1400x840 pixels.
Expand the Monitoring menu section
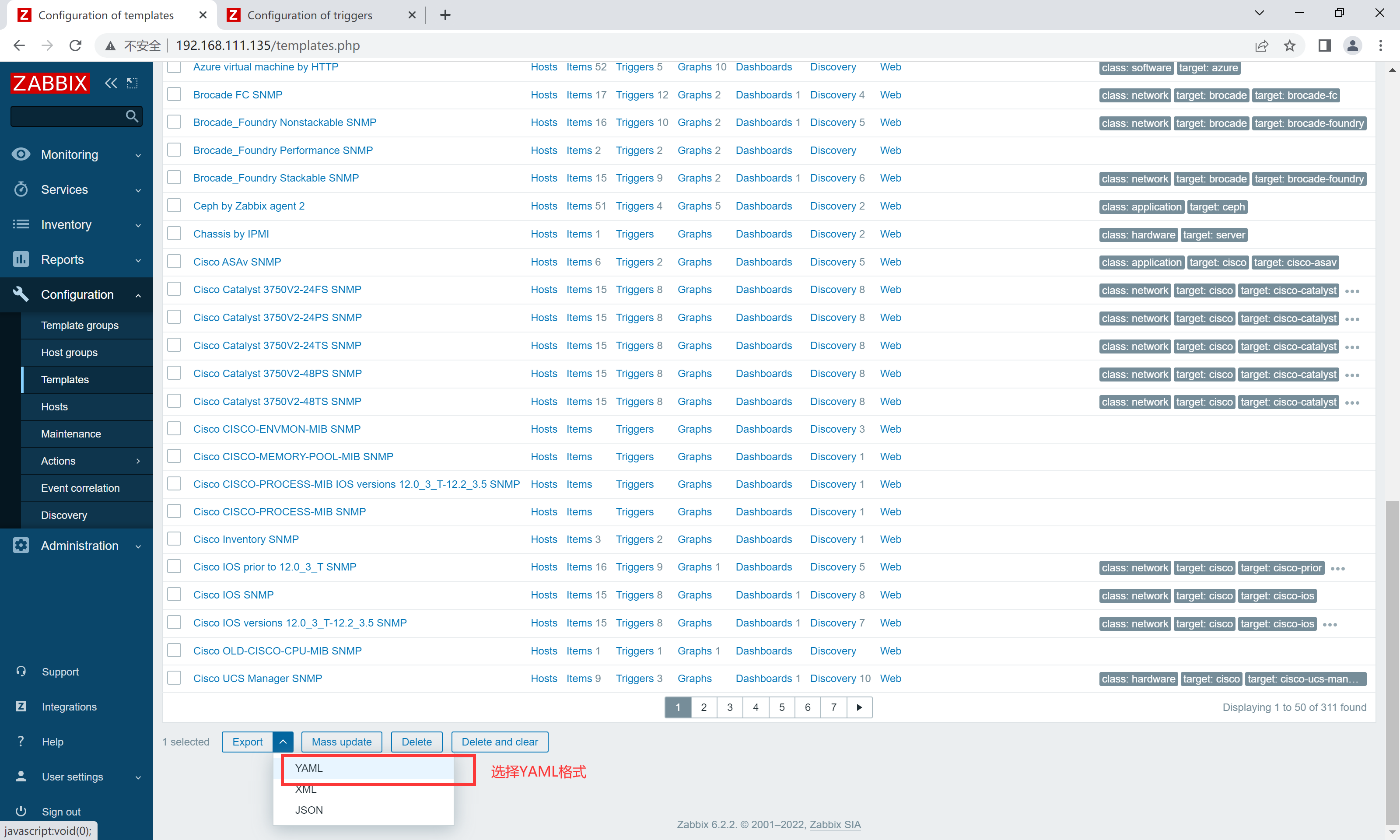pyautogui.click(x=138, y=155)
